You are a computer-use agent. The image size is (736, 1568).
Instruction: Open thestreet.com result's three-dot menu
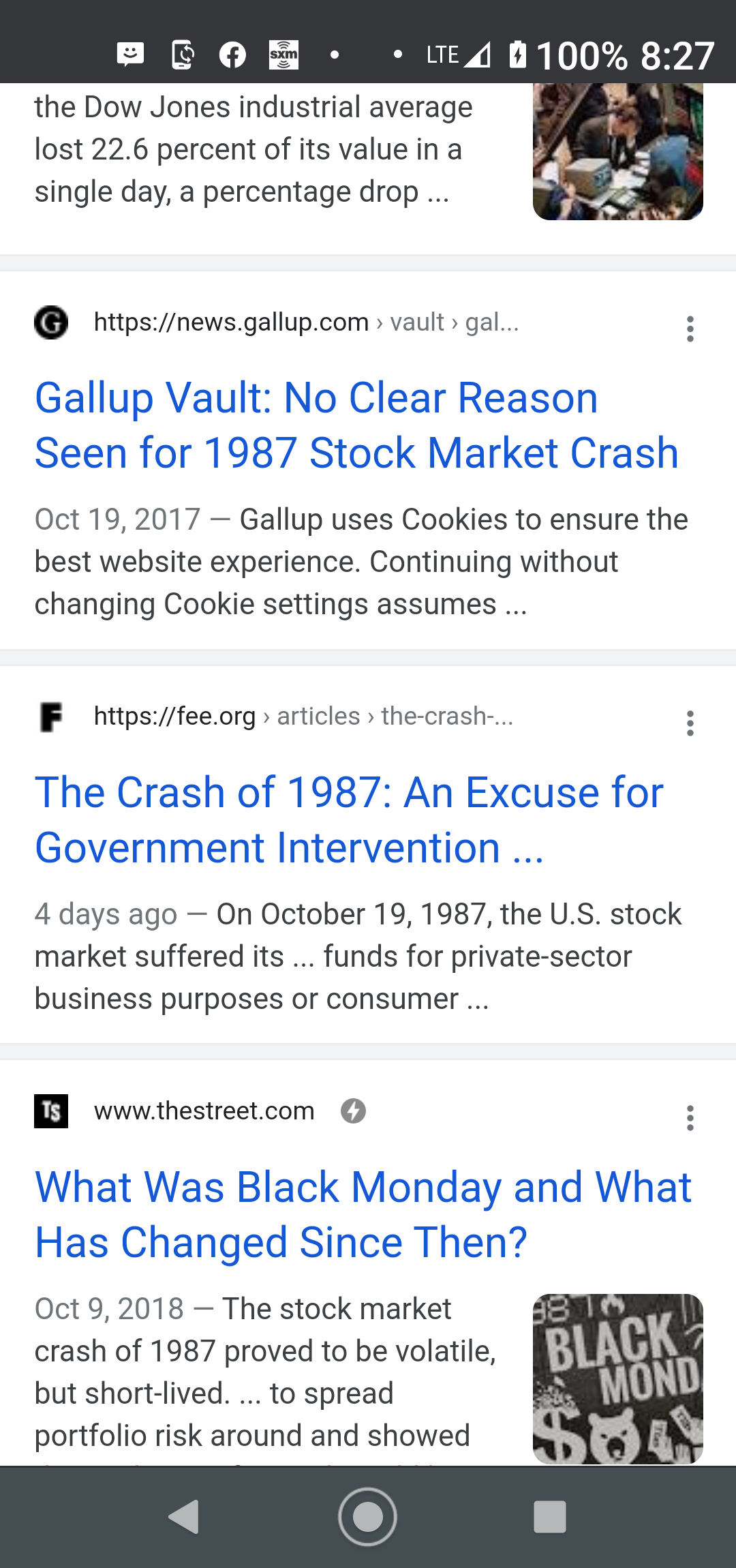(x=690, y=1118)
